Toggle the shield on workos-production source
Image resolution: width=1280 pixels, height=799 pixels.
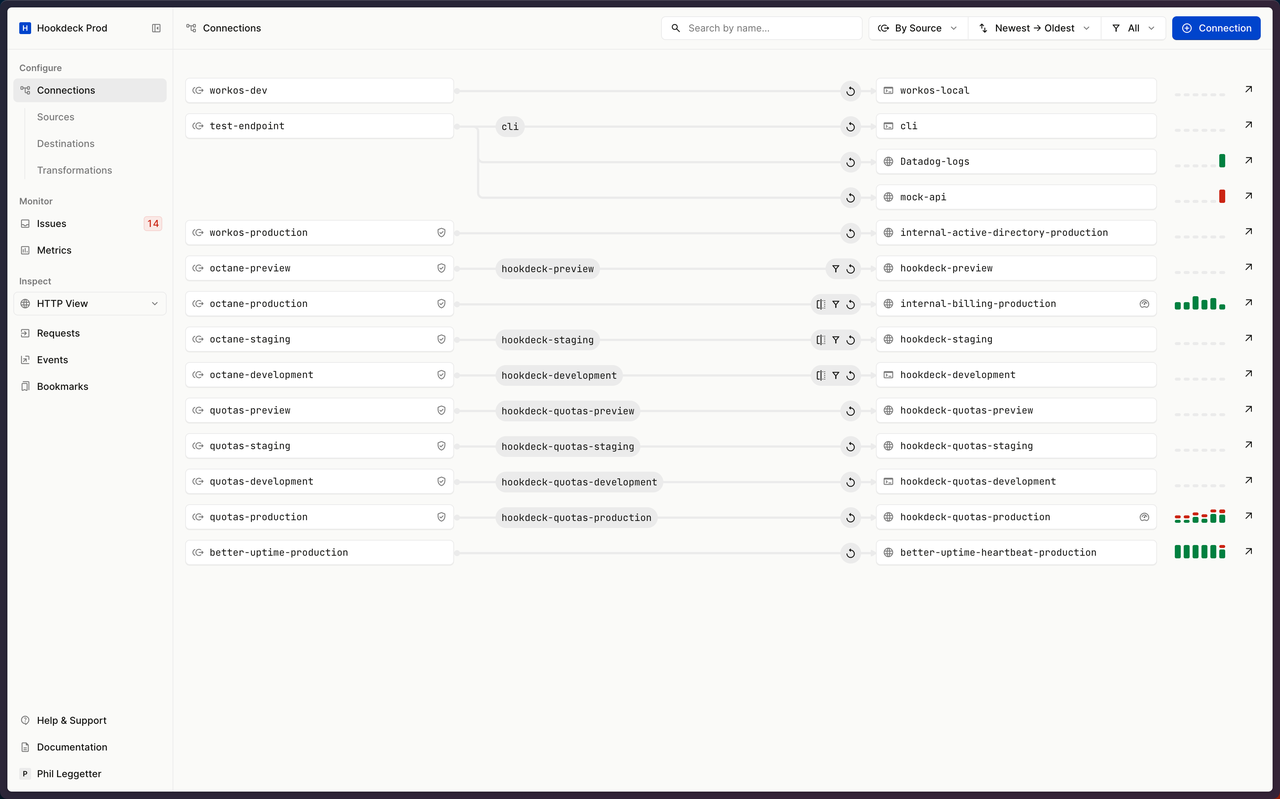tap(441, 232)
